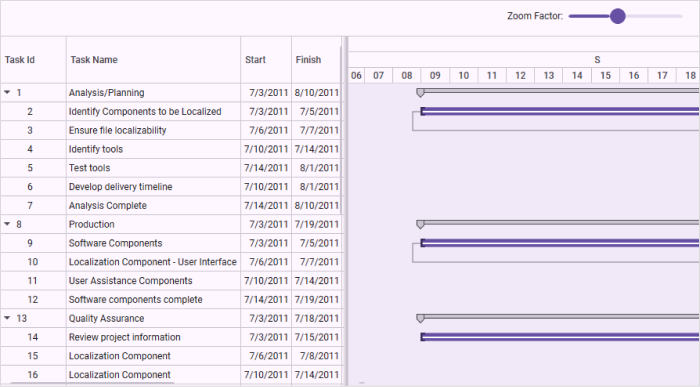Viewport: 700px width, 387px height.
Task: Select the Identify Components task bar in chart
Action: point(560,111)
